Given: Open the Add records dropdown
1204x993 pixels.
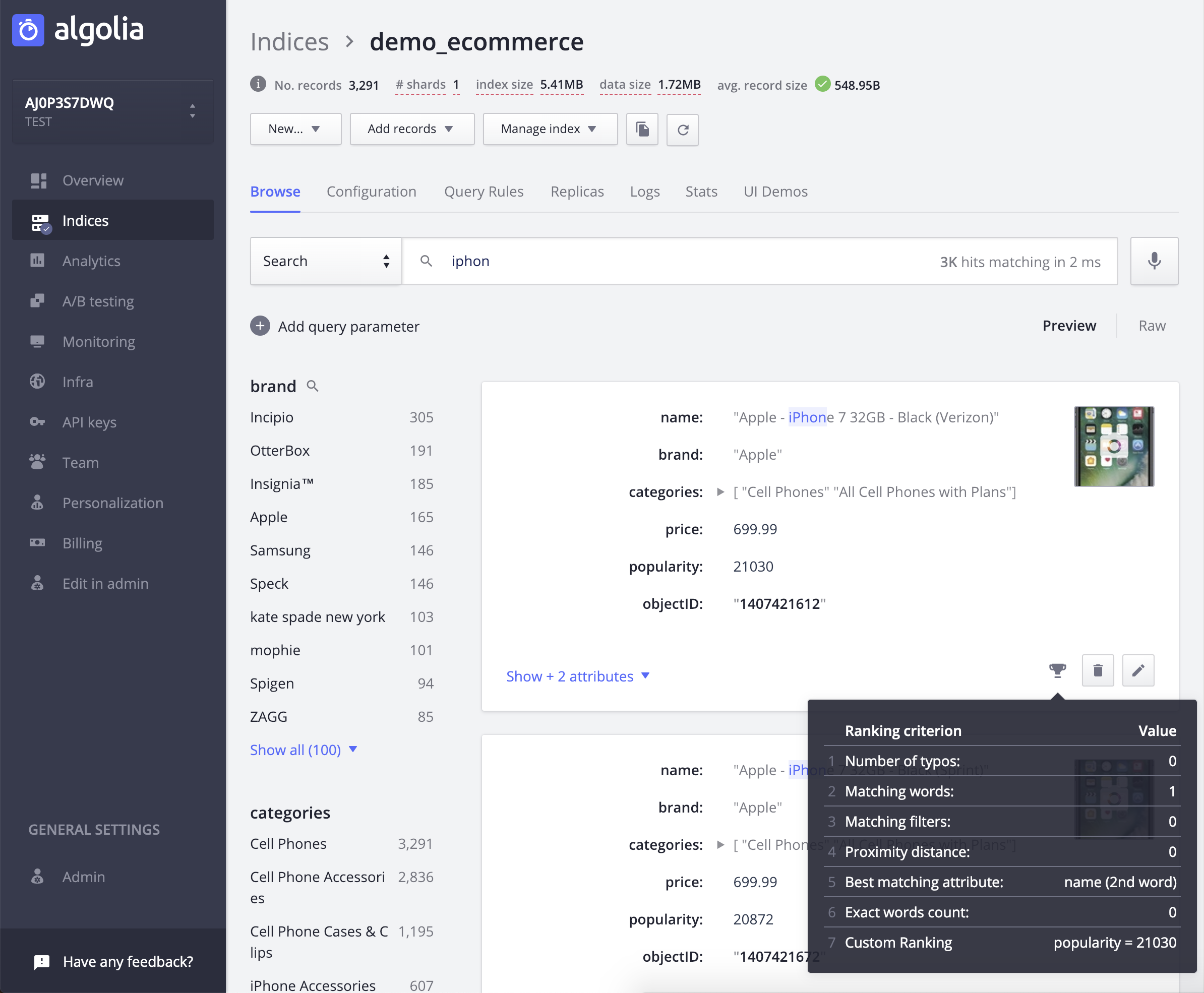Looking at the screenshot, I should coord(412,129).
